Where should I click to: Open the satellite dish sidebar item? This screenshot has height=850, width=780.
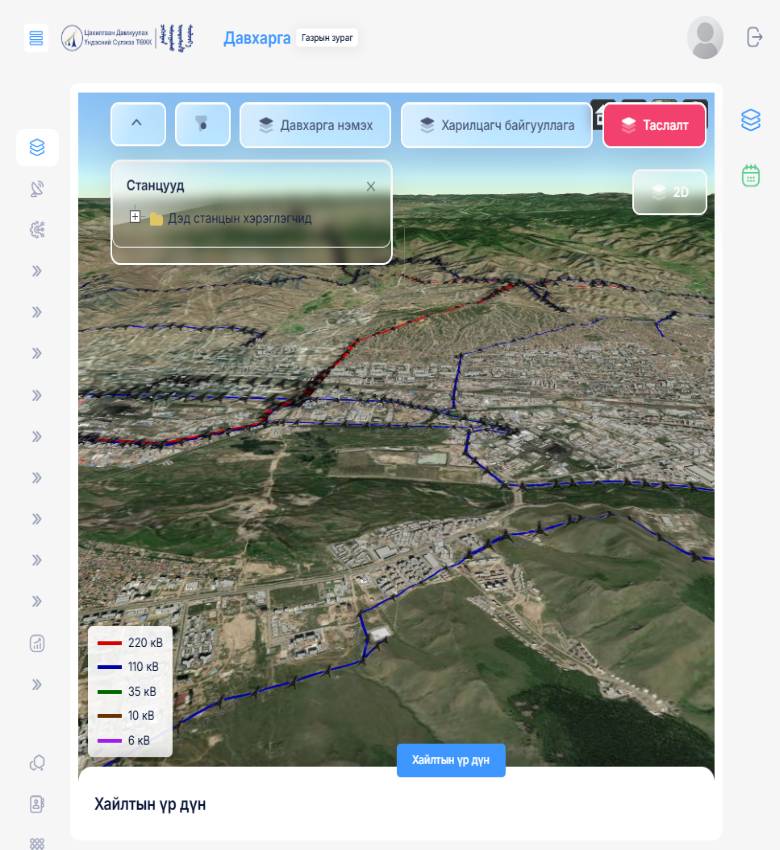37,189
